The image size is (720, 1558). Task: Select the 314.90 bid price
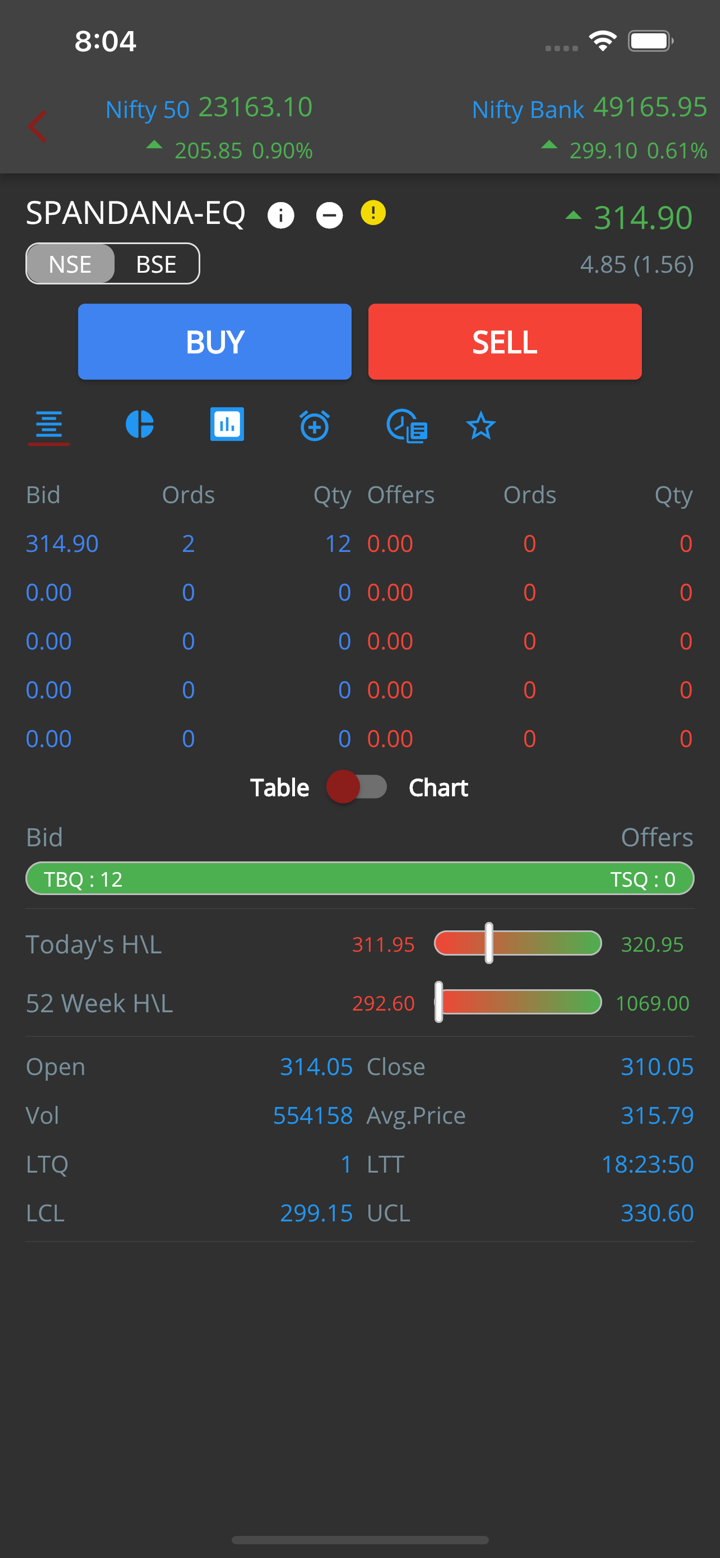[x=62, y=544]
